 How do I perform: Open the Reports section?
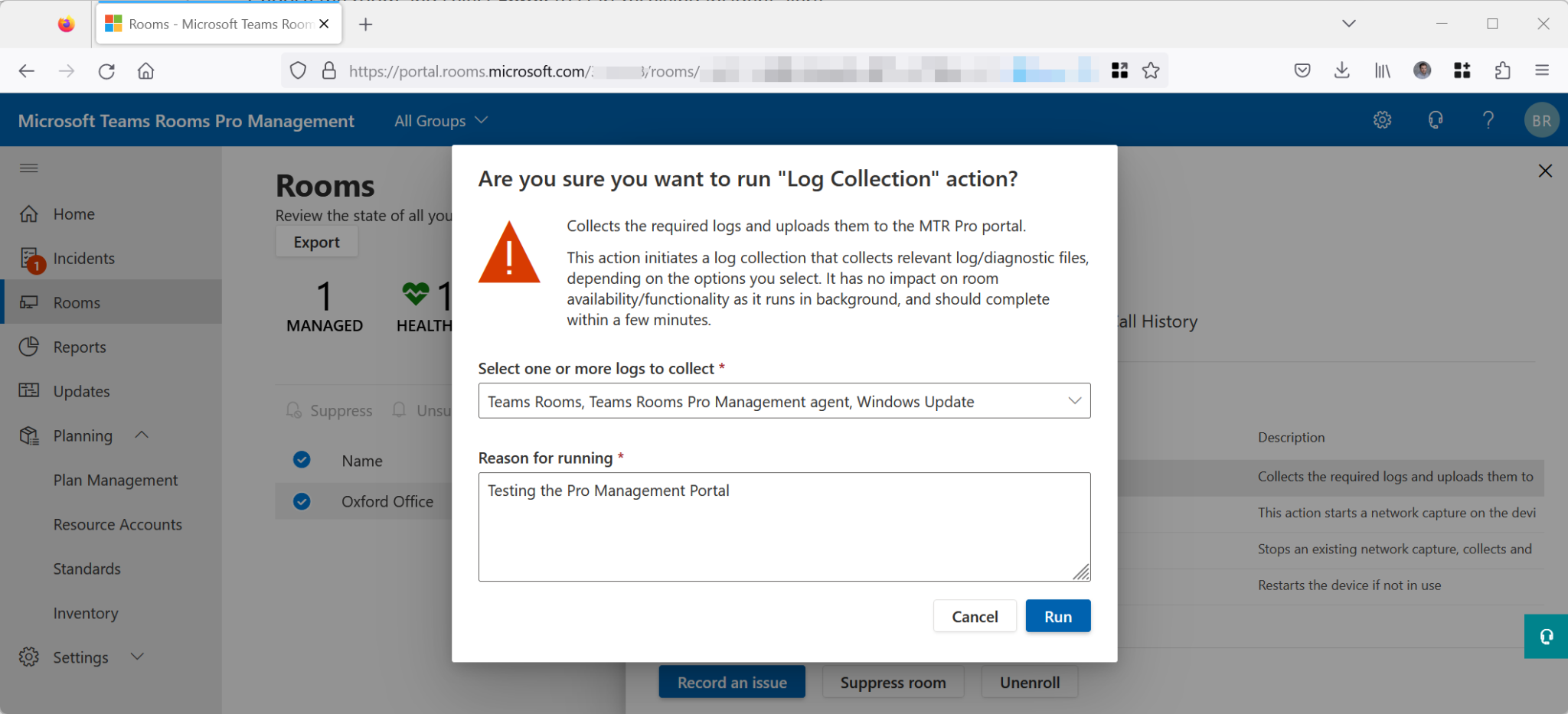(80, 347)
